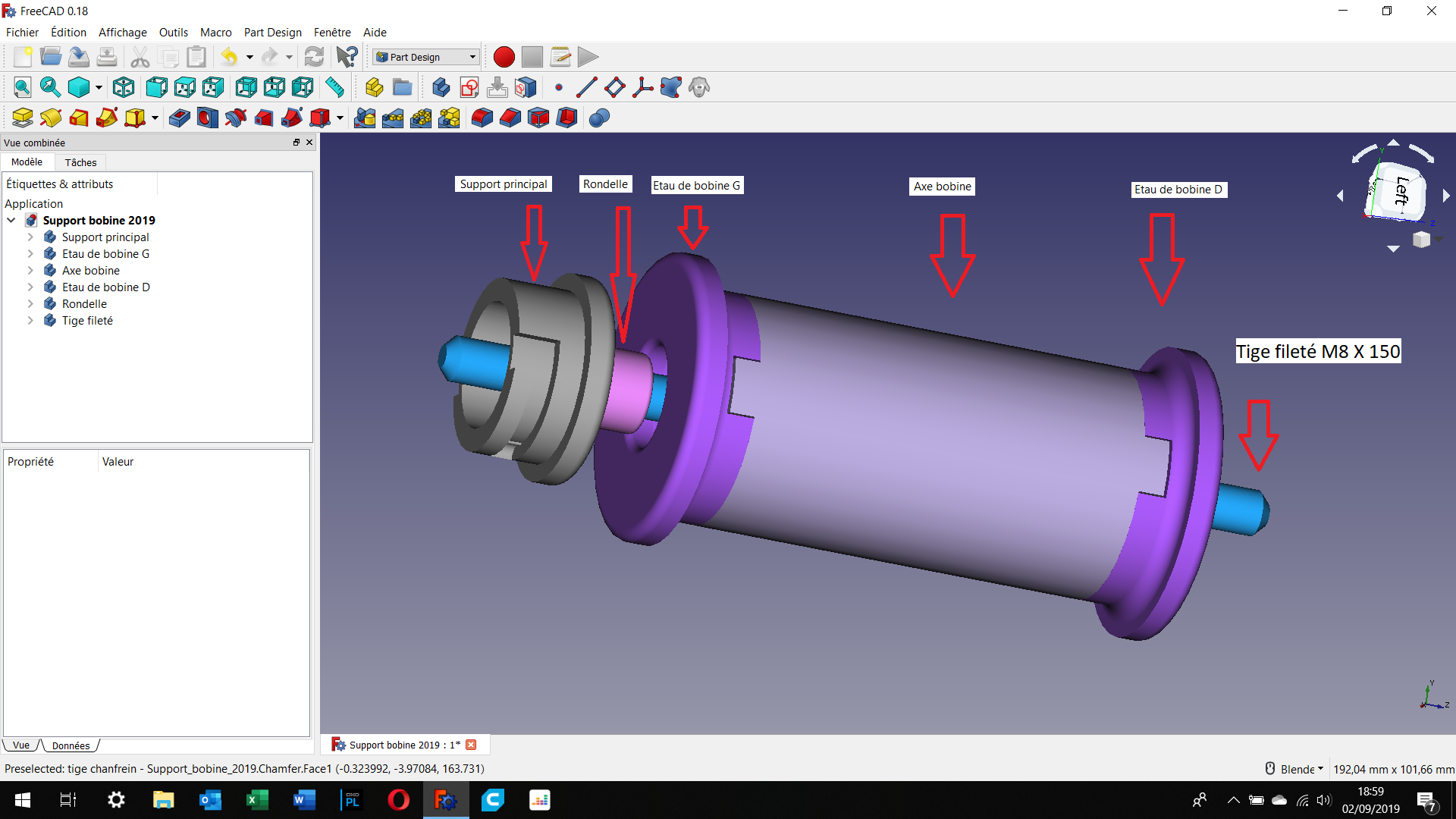This screenshot has height=819, width=1456.
Task: Open the Fichier menu
Action: pyautogui.click(x=22, y=32)
